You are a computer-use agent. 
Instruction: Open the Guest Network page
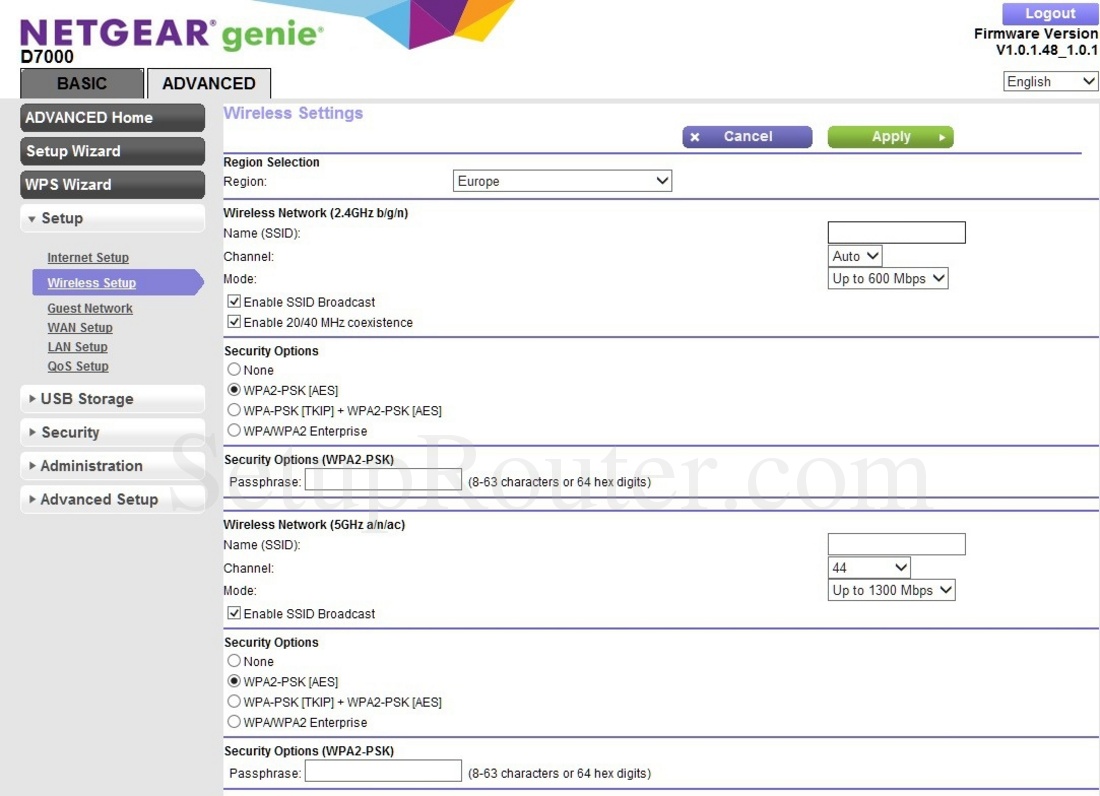[89, 307]
